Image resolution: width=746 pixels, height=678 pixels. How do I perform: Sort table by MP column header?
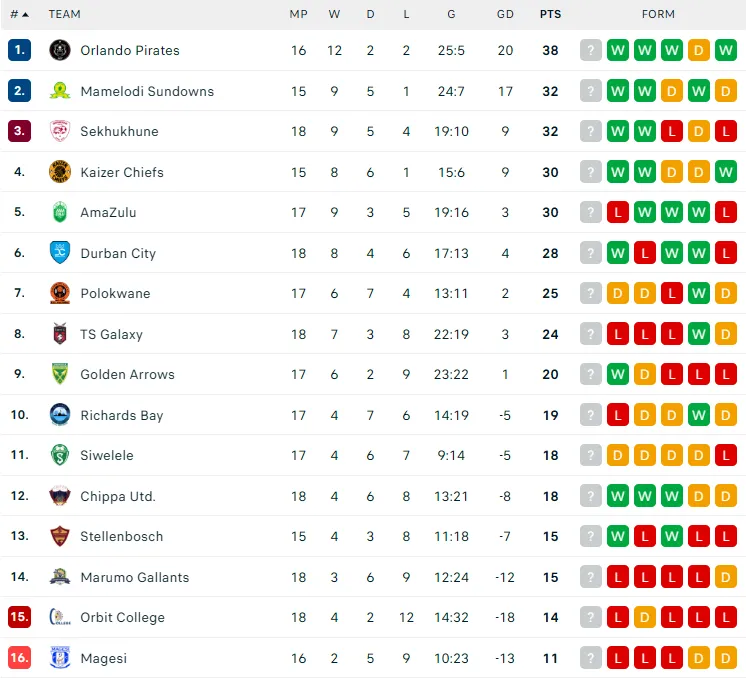(x=299, y=14)
